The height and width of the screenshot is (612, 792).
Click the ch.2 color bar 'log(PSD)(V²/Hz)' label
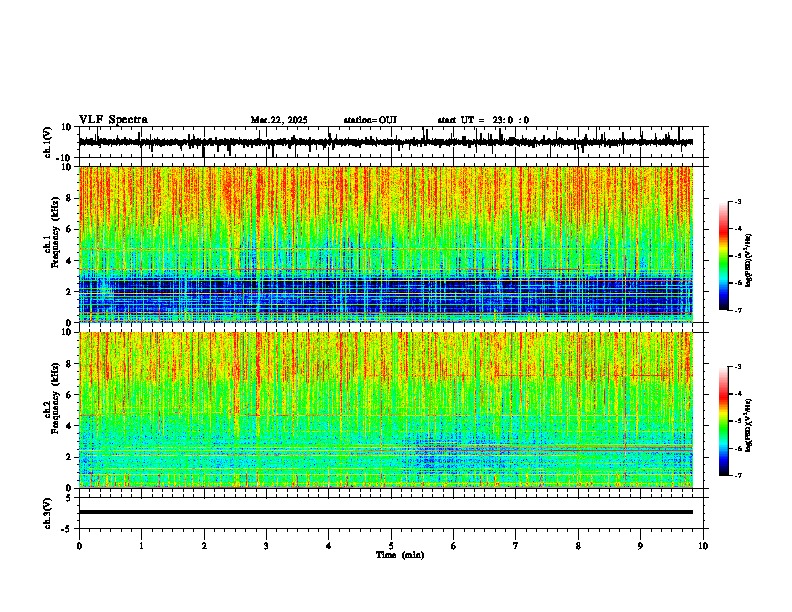749,425
